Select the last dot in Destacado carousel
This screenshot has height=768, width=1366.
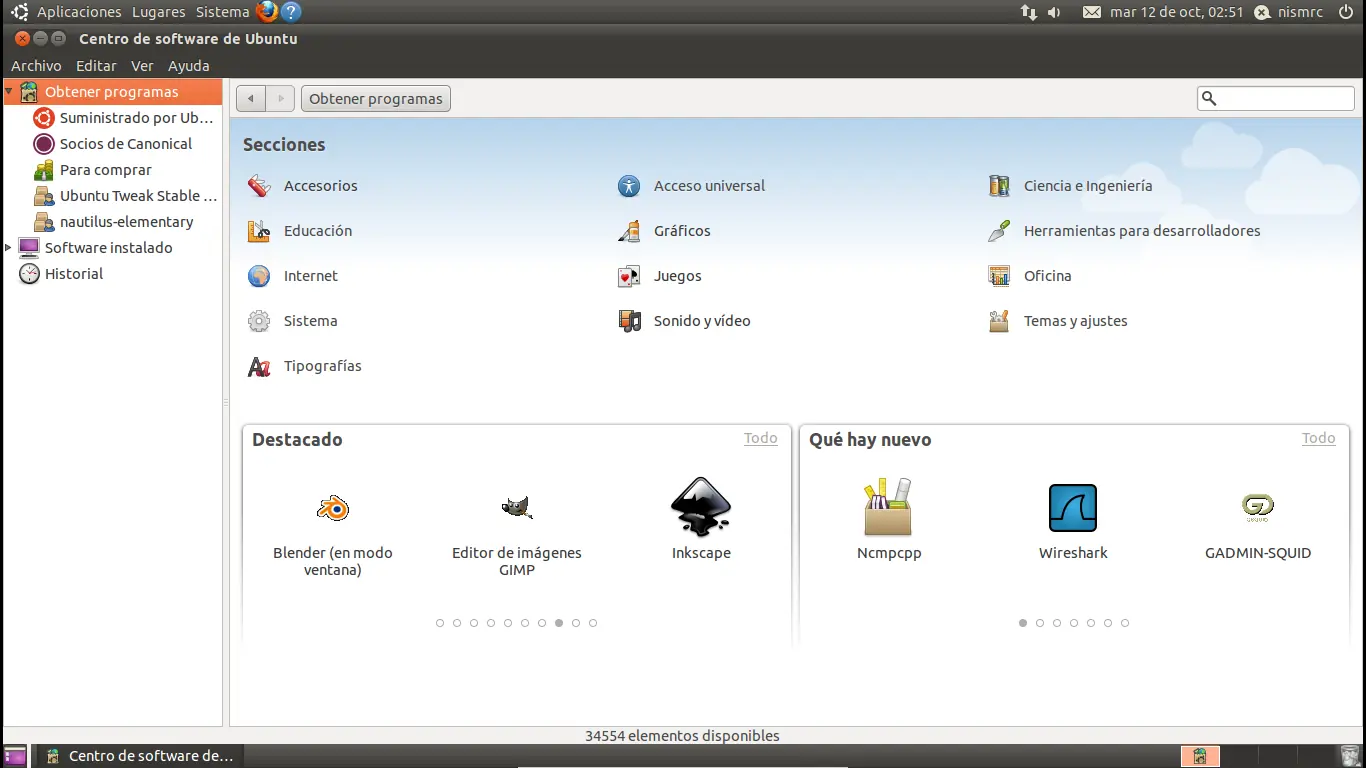[593, 623]
